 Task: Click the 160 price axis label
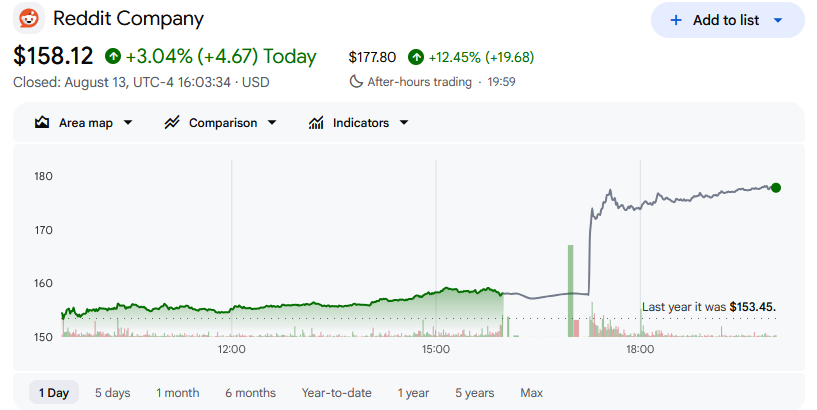[x=43, y=283]
